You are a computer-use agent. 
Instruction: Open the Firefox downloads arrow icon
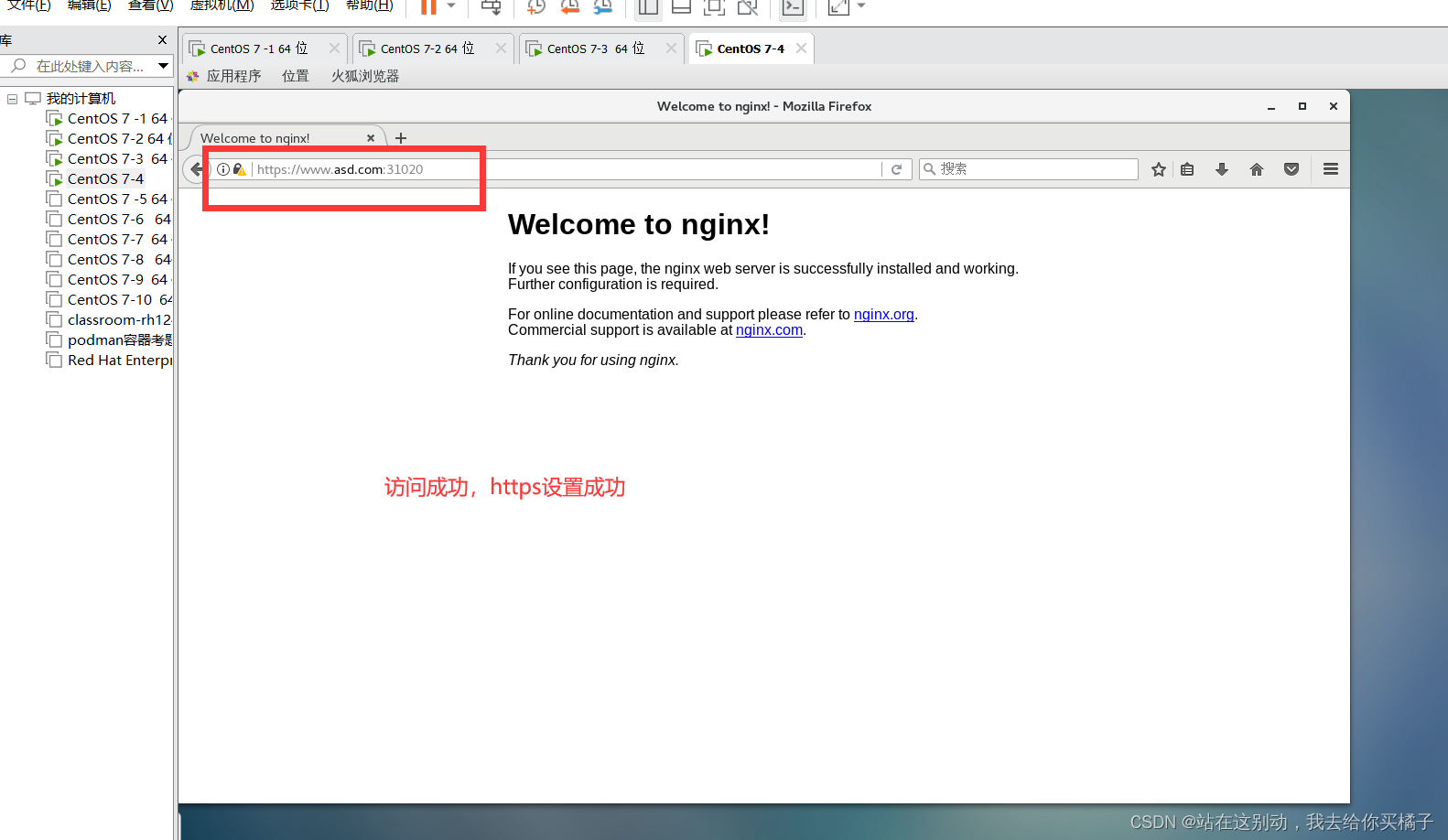coord(1222,169)
